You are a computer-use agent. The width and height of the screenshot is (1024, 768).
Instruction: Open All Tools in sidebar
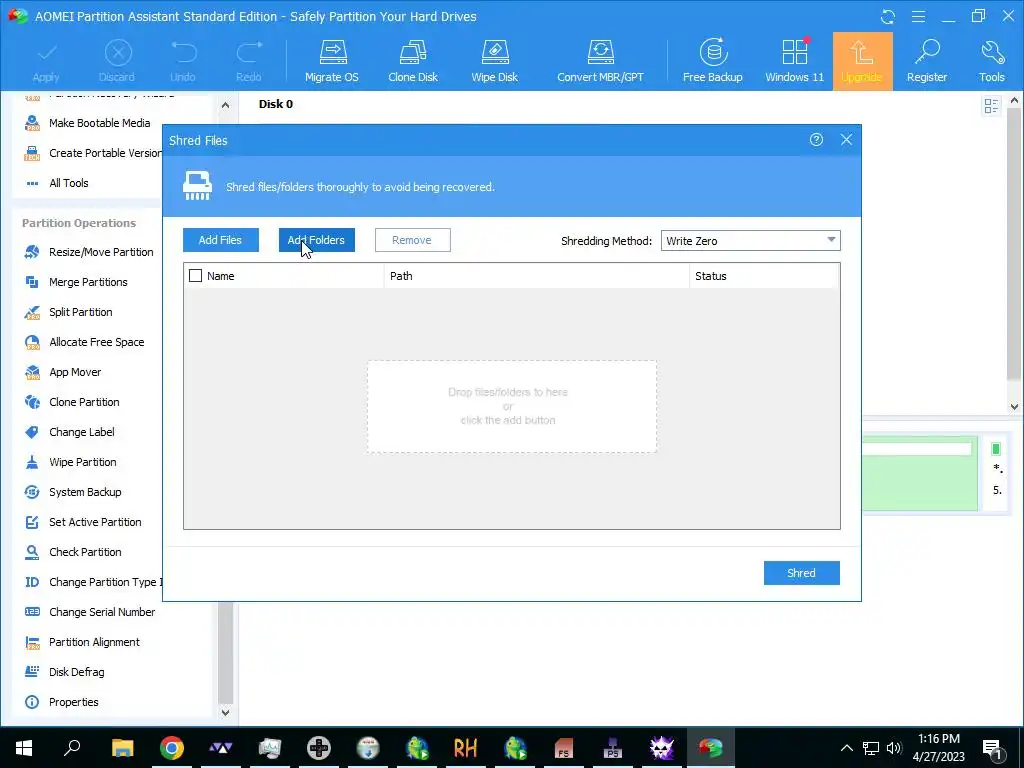(x=56, y=183)
